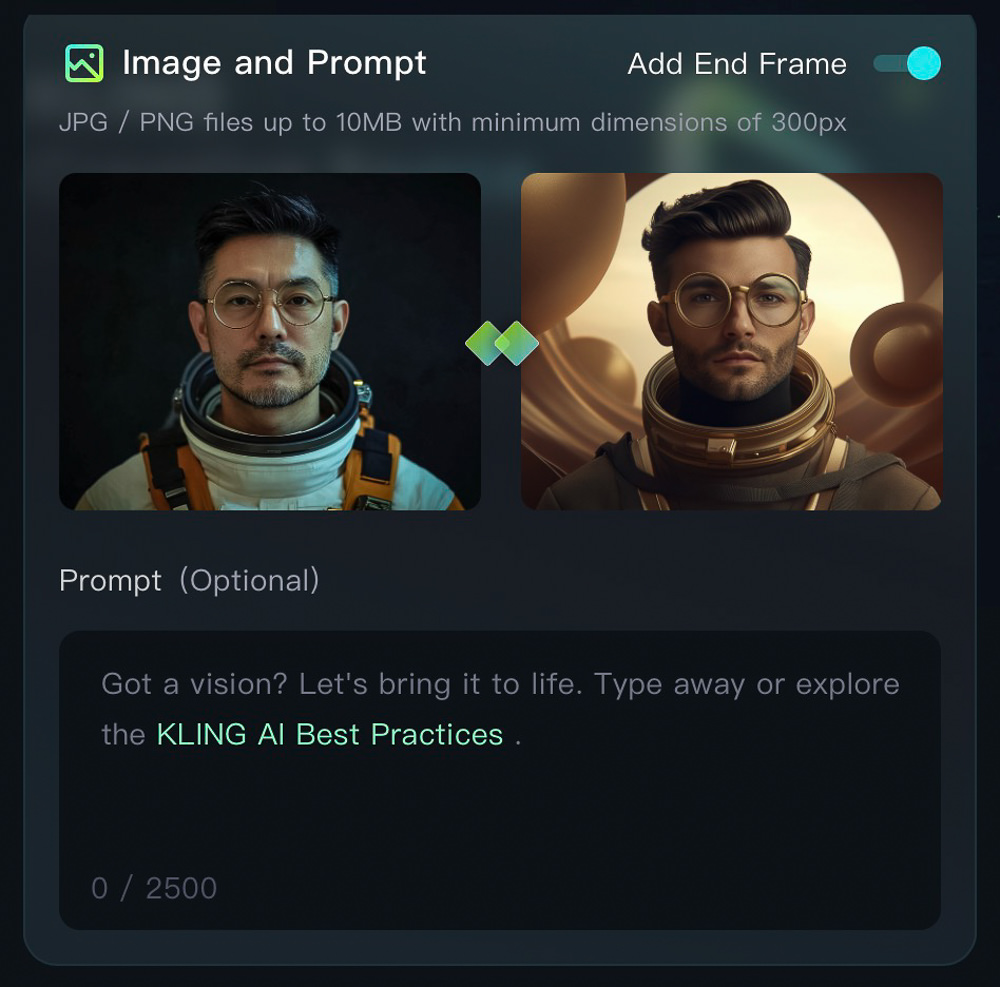Focus the prompt text box
The image size is (1000, 987).
(x=500, y=780)
